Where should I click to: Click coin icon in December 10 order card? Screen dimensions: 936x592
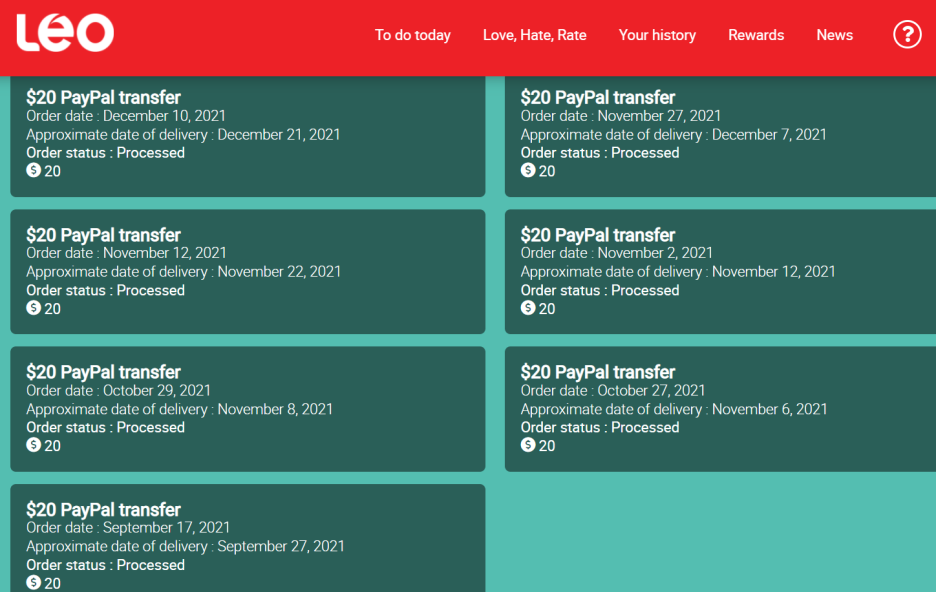(x=33, y=170)
